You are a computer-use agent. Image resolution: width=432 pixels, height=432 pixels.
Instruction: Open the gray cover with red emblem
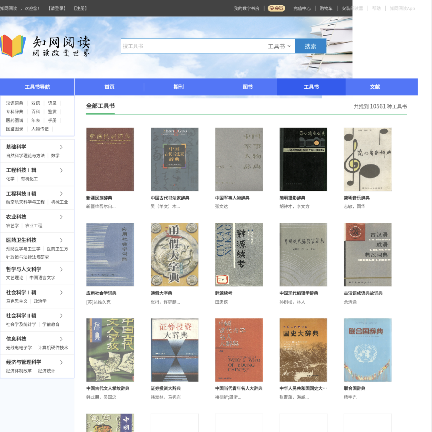point(368,255)
